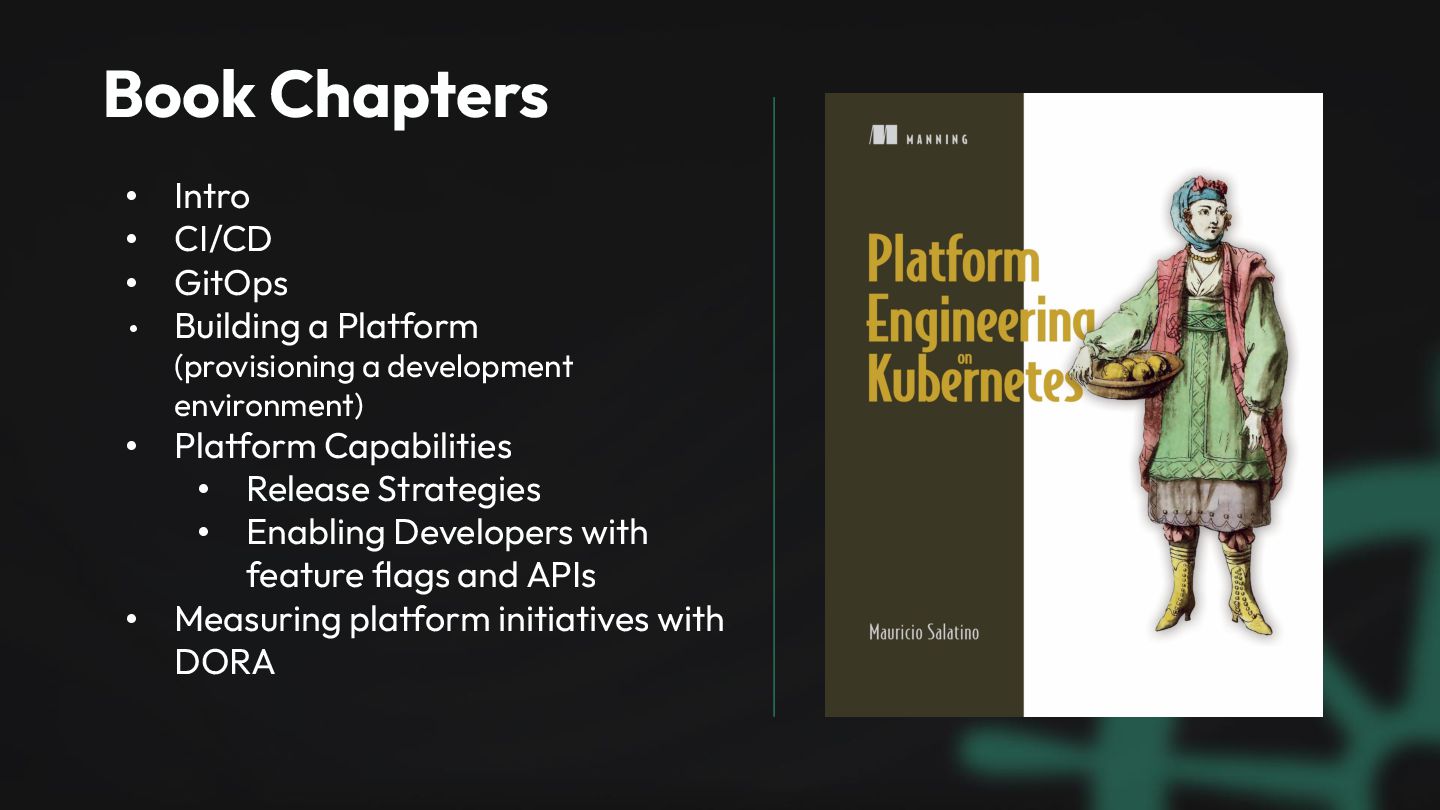Image resolution: width=1440 pixels, height=810 pixels.
Task: Click the 'Book Chapters' slide title
Action: pyautogui.click(x=326, y=94)
